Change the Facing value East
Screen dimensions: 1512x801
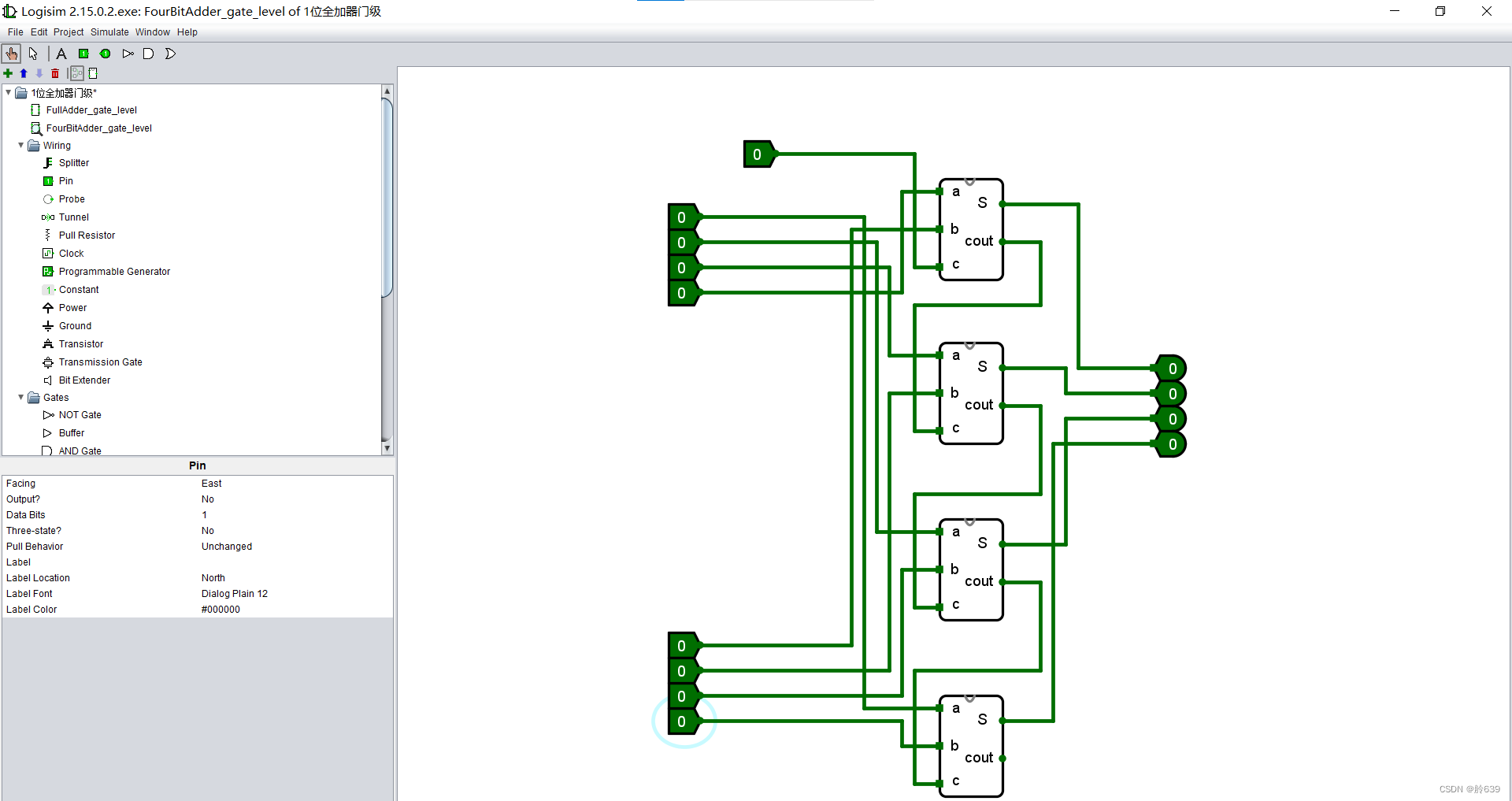pyautogui.click(x=295, y=484)
